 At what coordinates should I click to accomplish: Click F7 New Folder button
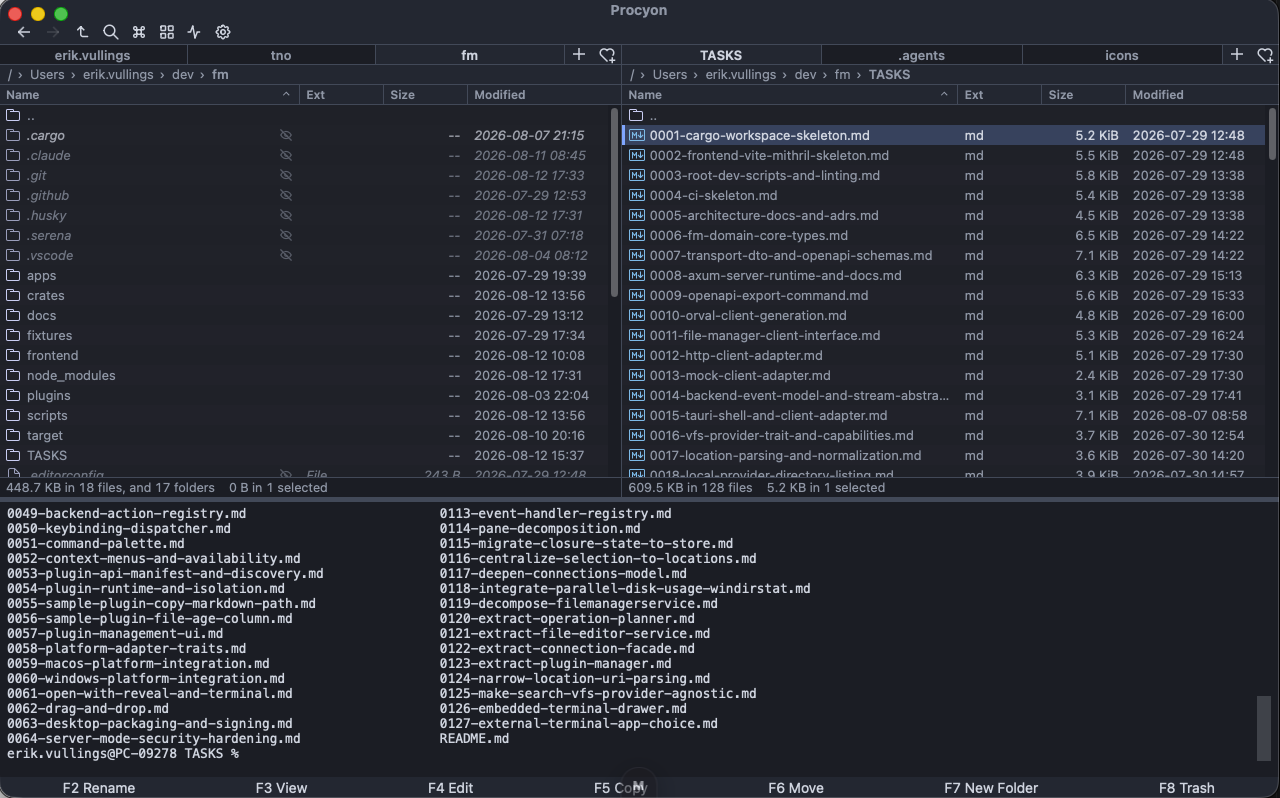[x=991, y=788]
